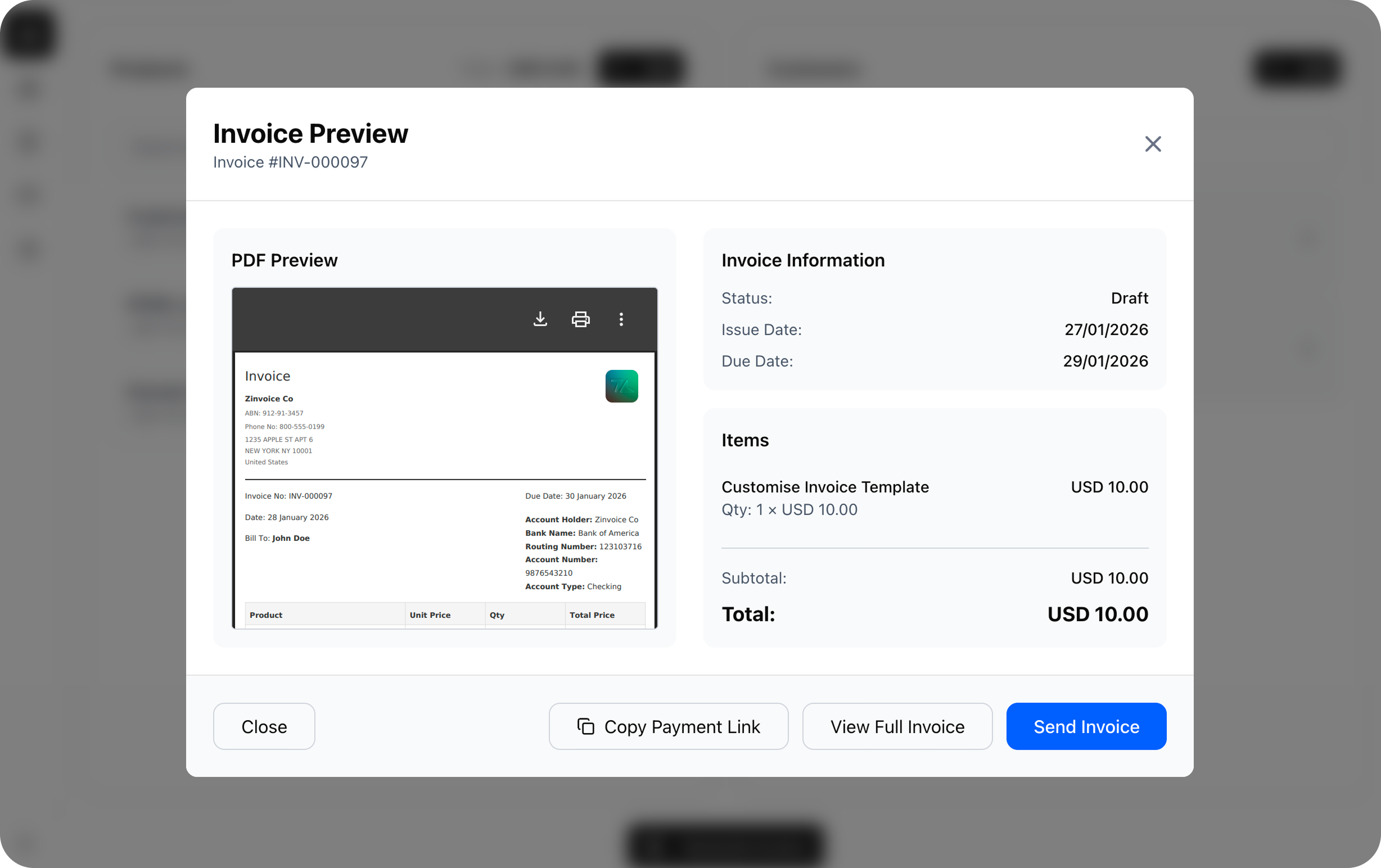Click the Due Date value 29/01/2026
This screenshot has height=868, width=1381.
[x=1105, y=360]
